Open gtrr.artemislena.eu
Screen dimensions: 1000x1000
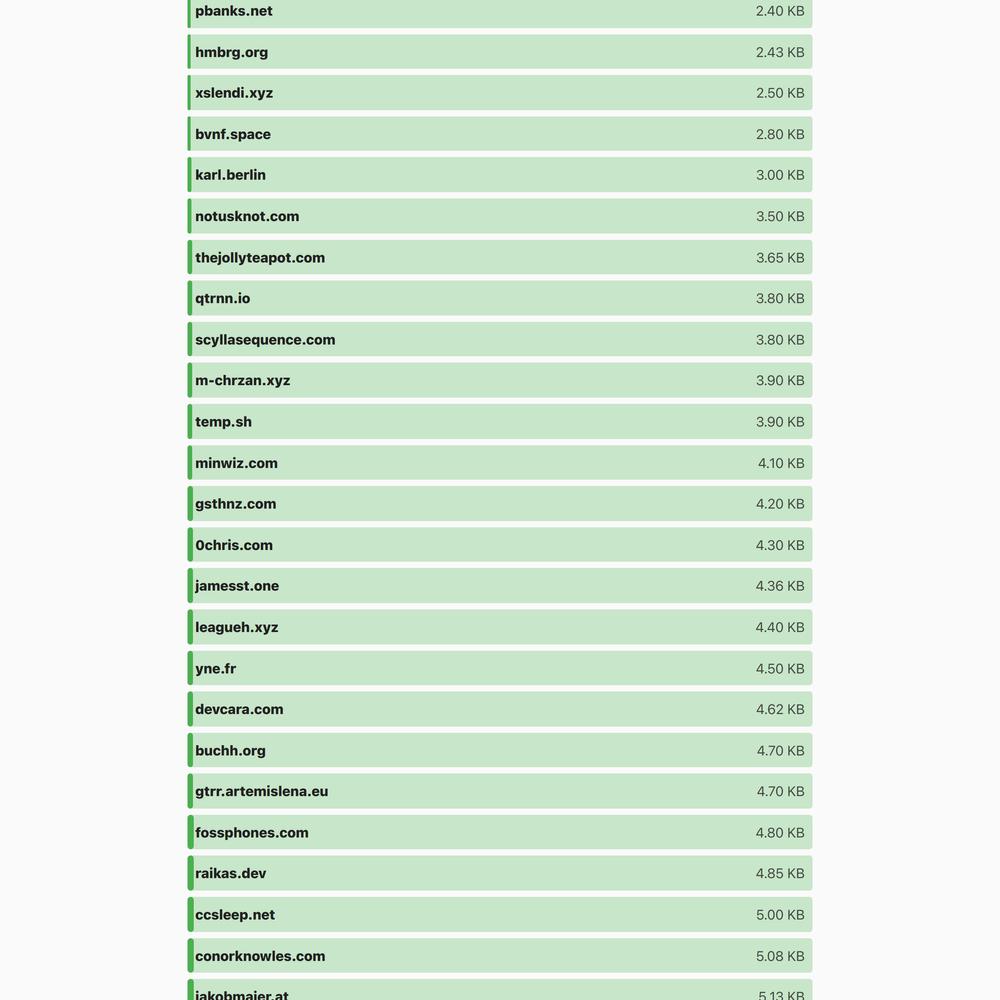(261, 791)
